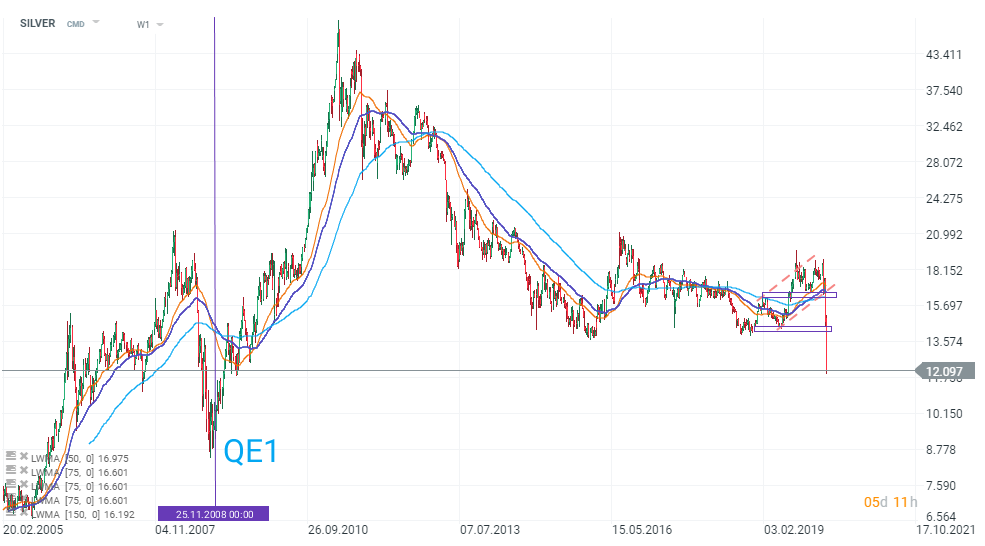This screenshot has height=546, width=985.
Task: Click the 28.072 price axis label
Action: pos(944,162)
